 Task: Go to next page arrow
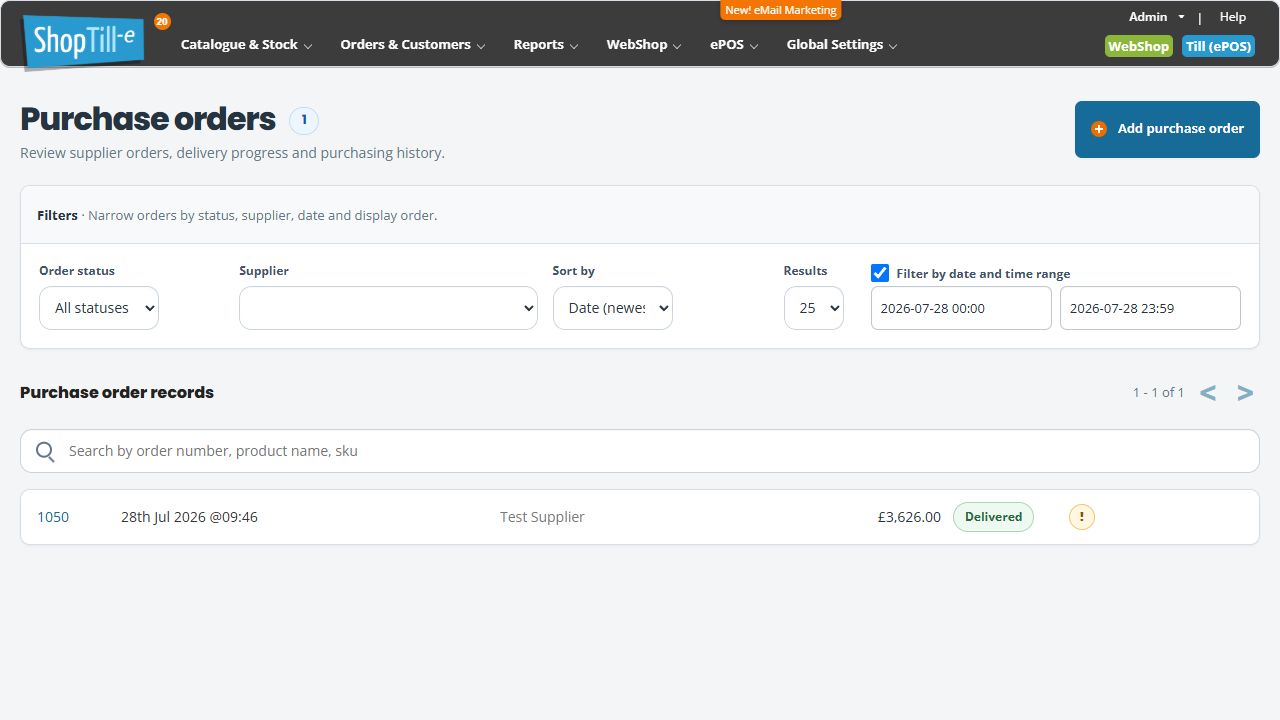point(1245,393)
